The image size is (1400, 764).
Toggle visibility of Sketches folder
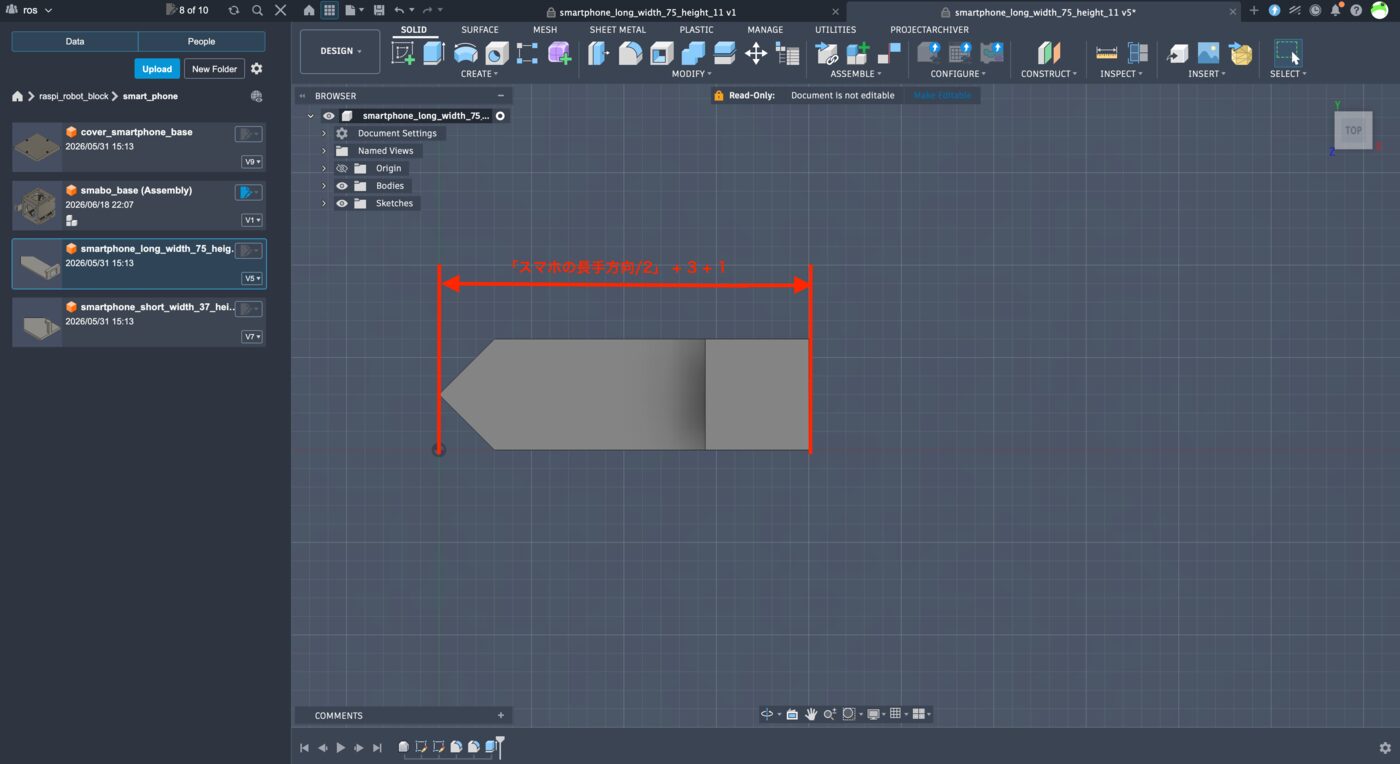[342, 203]
